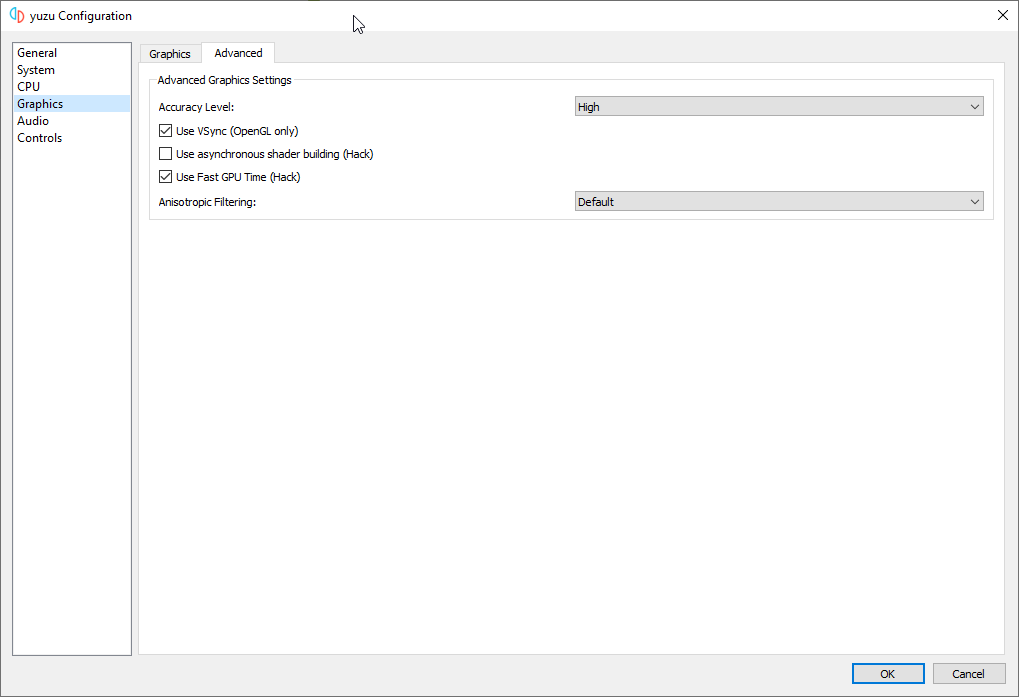
Task: Open the Anisotropic Filtering dropdown
Action: click(779, 202)
